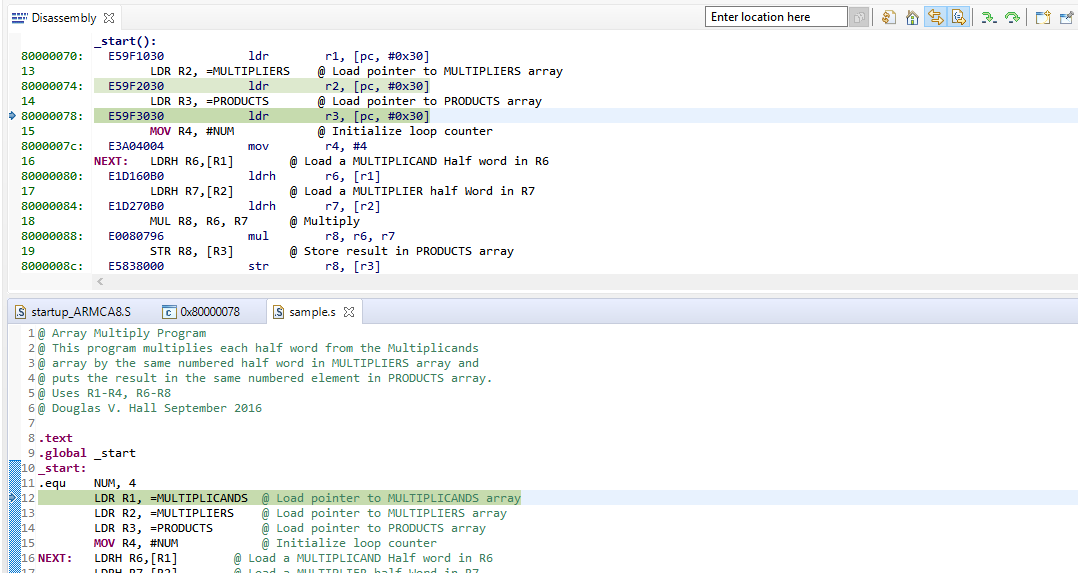Close the sample.s editor tab

click(349, 312)
